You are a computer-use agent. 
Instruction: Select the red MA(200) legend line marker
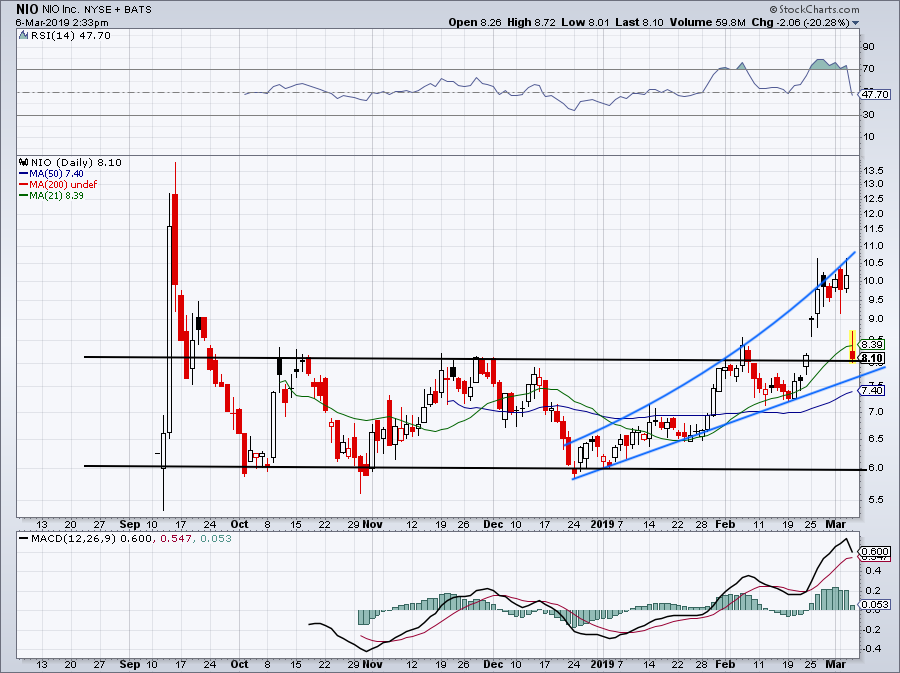pyautogui.click(x=24, y=184)
